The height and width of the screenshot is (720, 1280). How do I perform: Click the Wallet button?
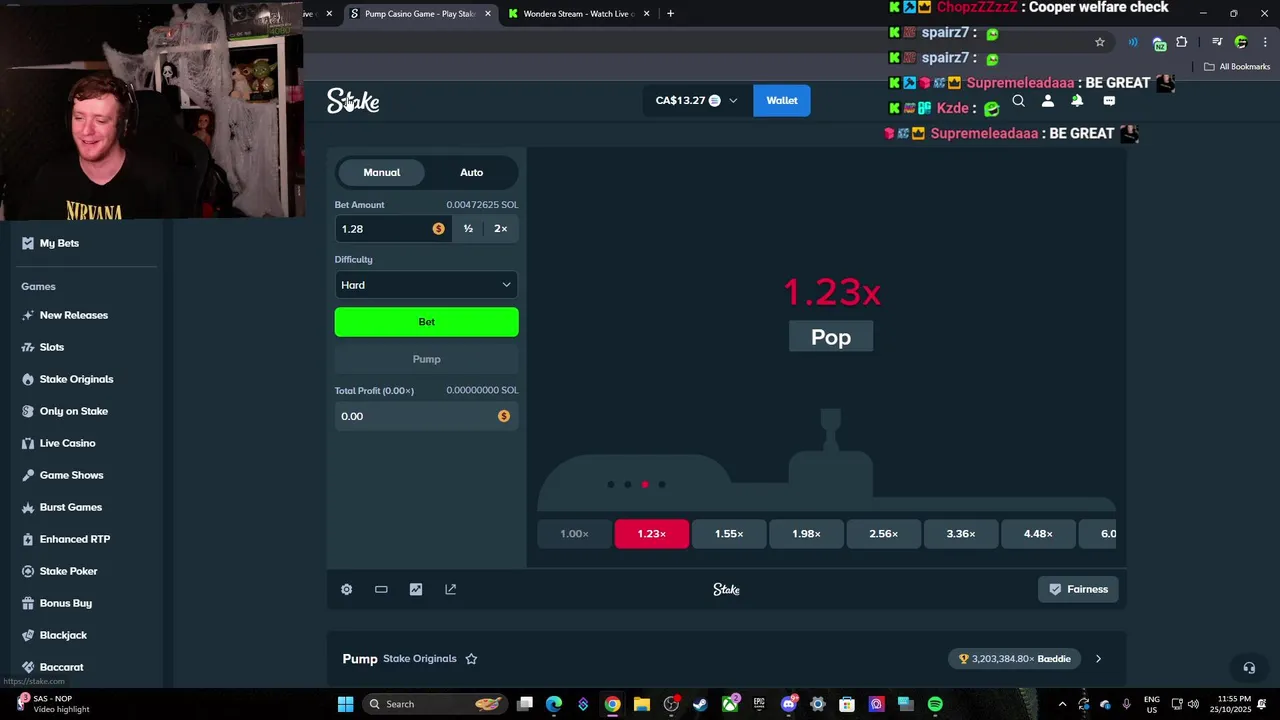point(782,101)
